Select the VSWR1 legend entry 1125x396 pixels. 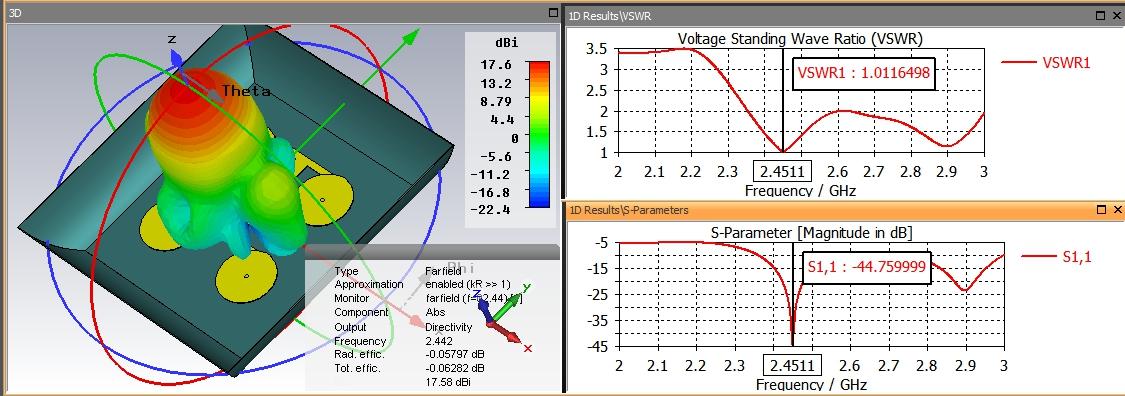1045,62
